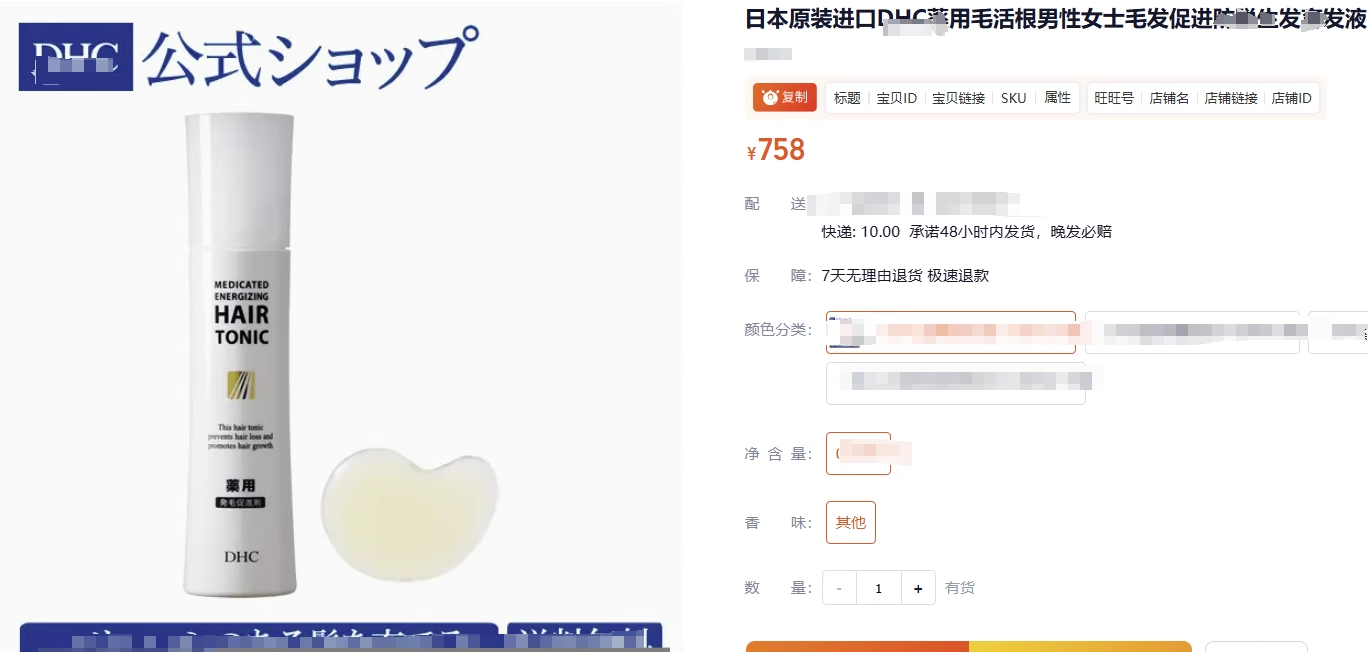
Task: Copy the 店铺名 shop name field
Action: coord(1169,98)
